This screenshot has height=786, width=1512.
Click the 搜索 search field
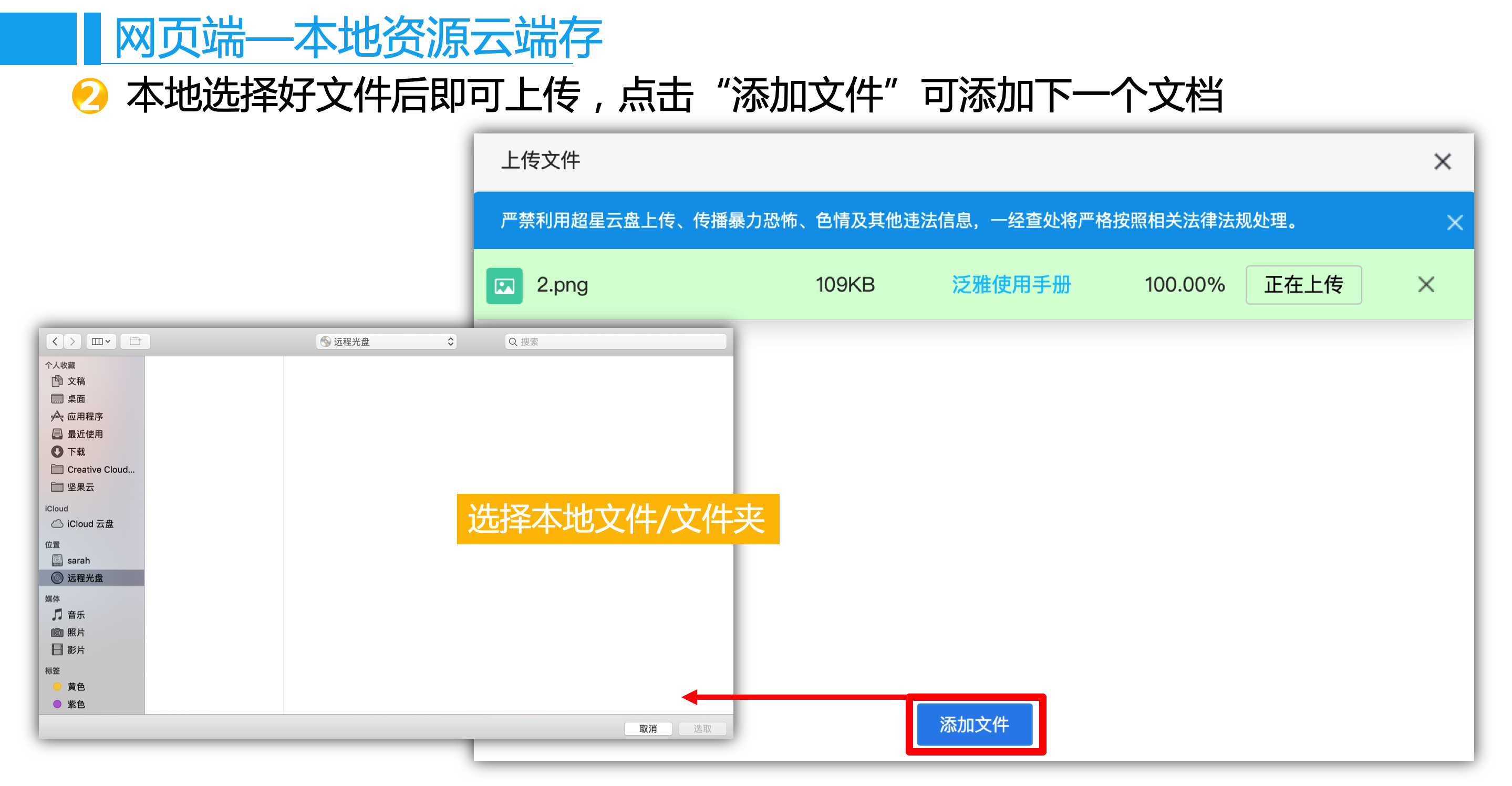tap(616, 342)
